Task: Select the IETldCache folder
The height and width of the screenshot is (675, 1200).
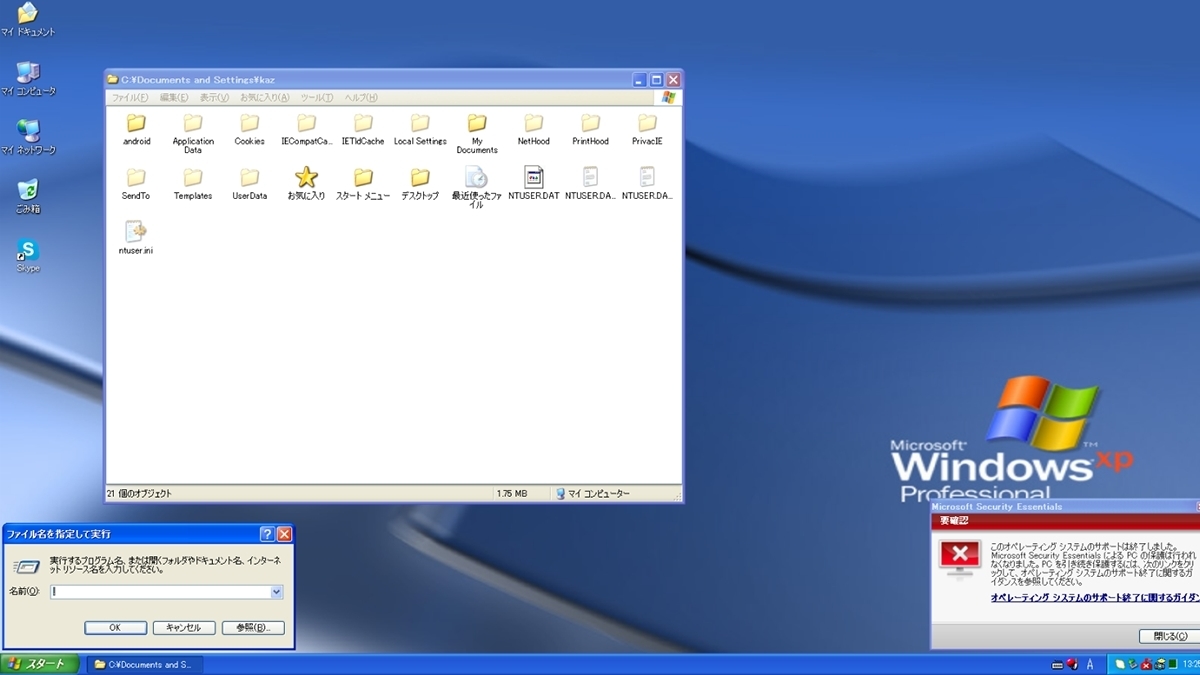Action: [363, 129]
